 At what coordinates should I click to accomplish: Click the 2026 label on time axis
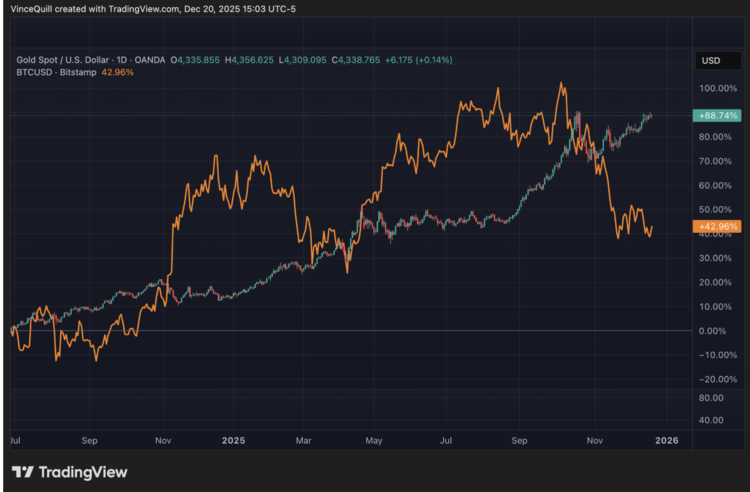(666, 440)
